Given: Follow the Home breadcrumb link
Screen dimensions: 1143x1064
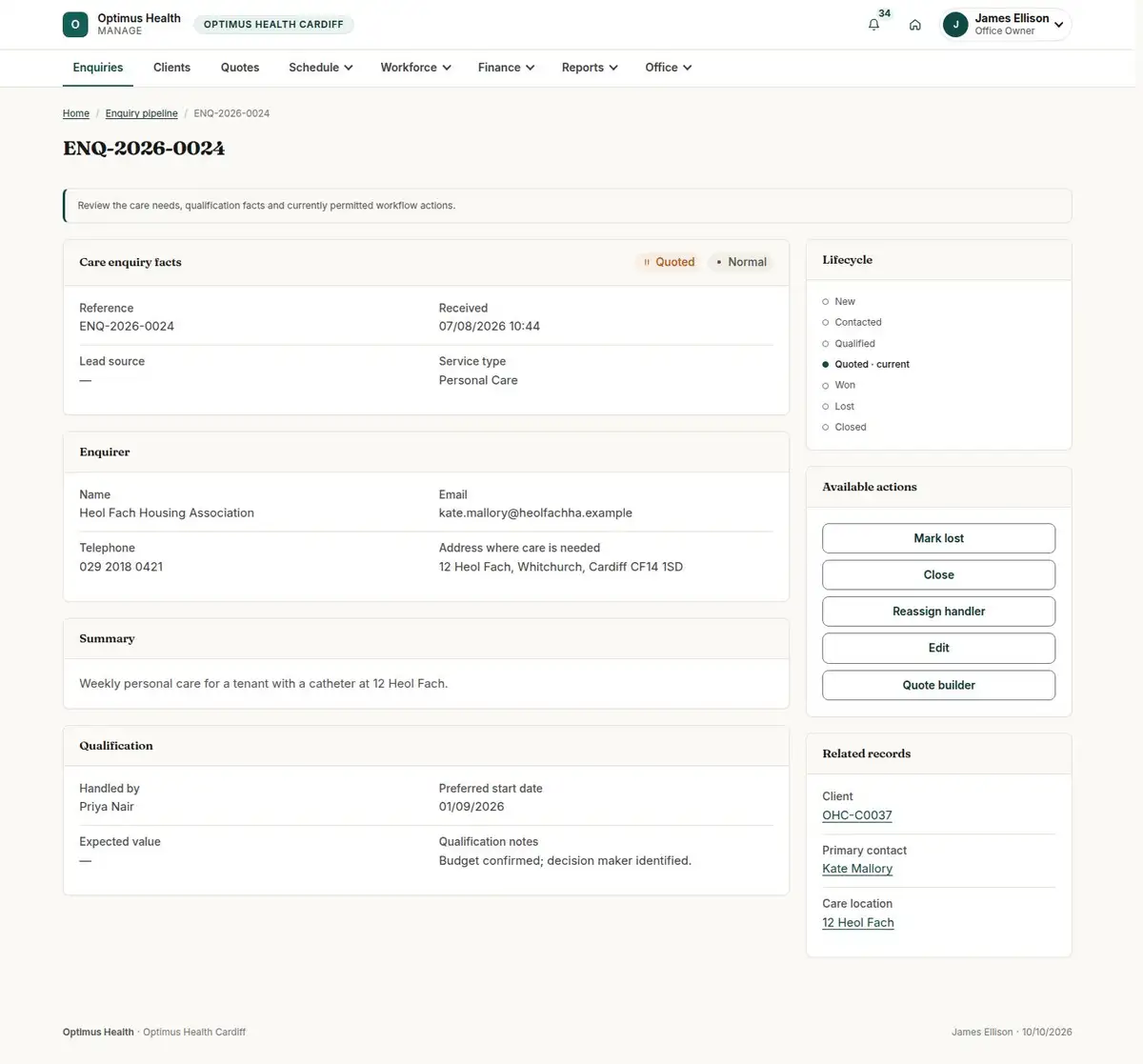Looking at the screenshot, I should point(76,113).
